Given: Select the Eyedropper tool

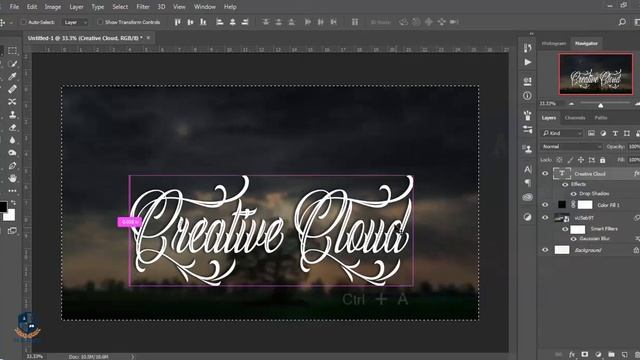Looking at the screenshot, I should tap(12, 77).
